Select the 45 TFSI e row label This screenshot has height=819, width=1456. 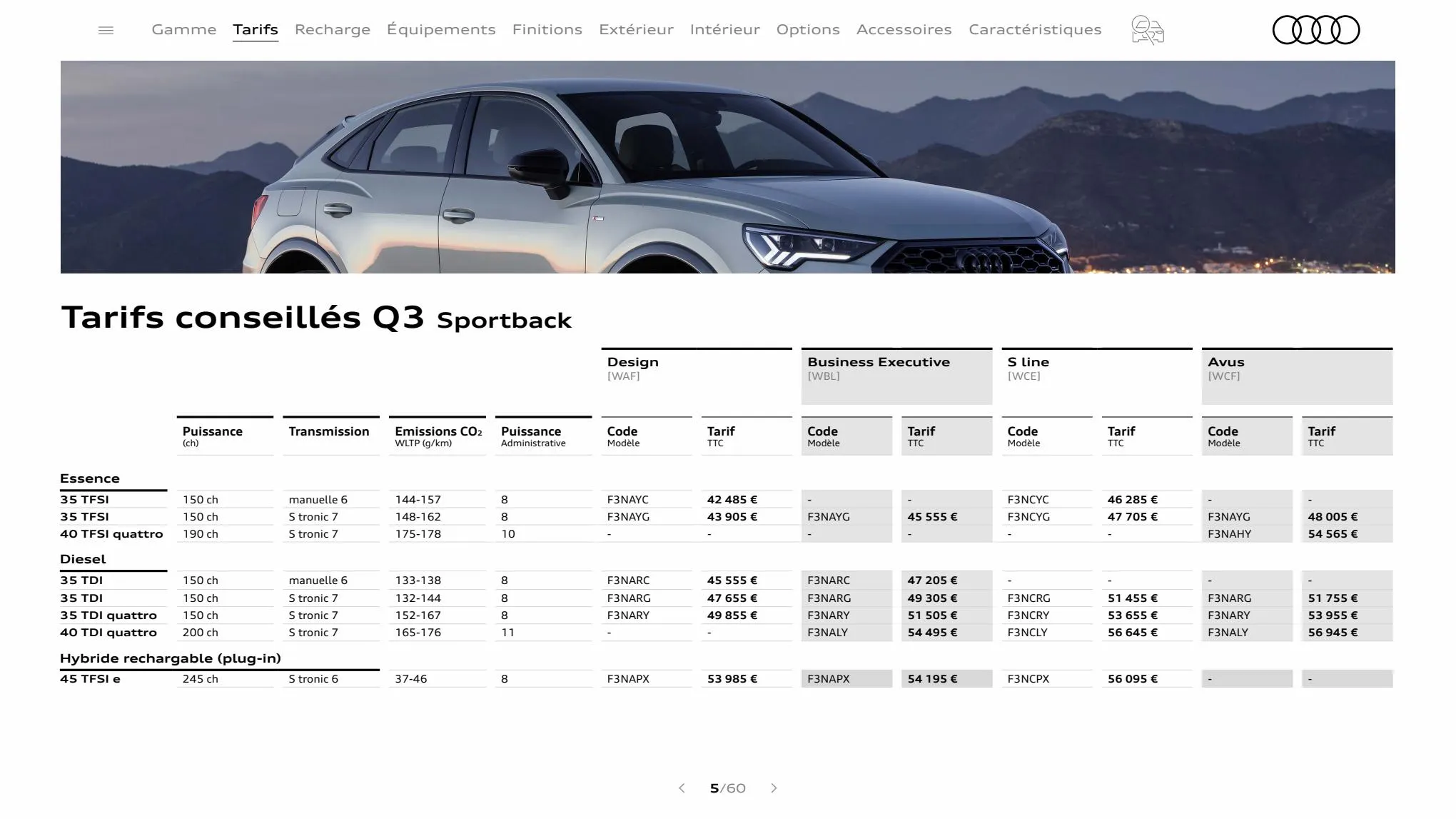coord(91,679)
